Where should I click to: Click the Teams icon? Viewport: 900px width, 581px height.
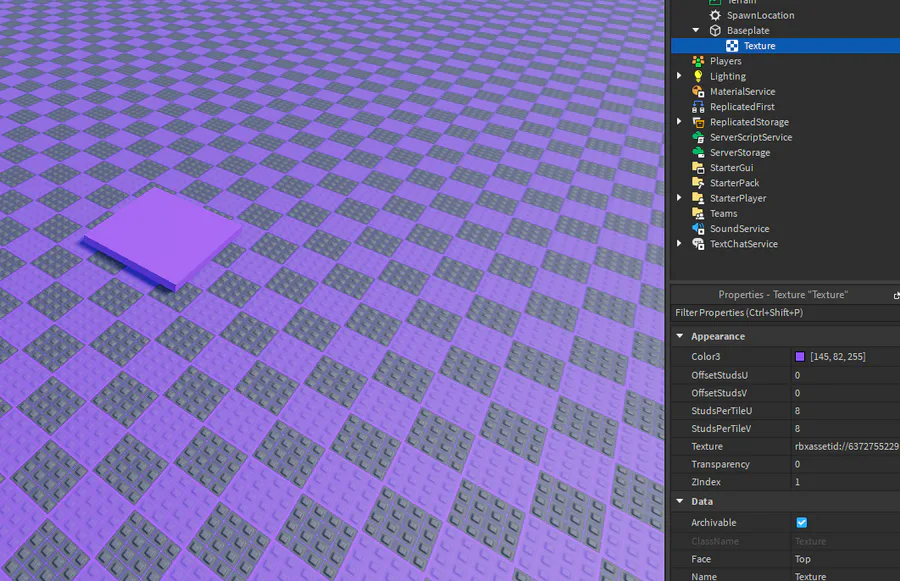[698, 213]
